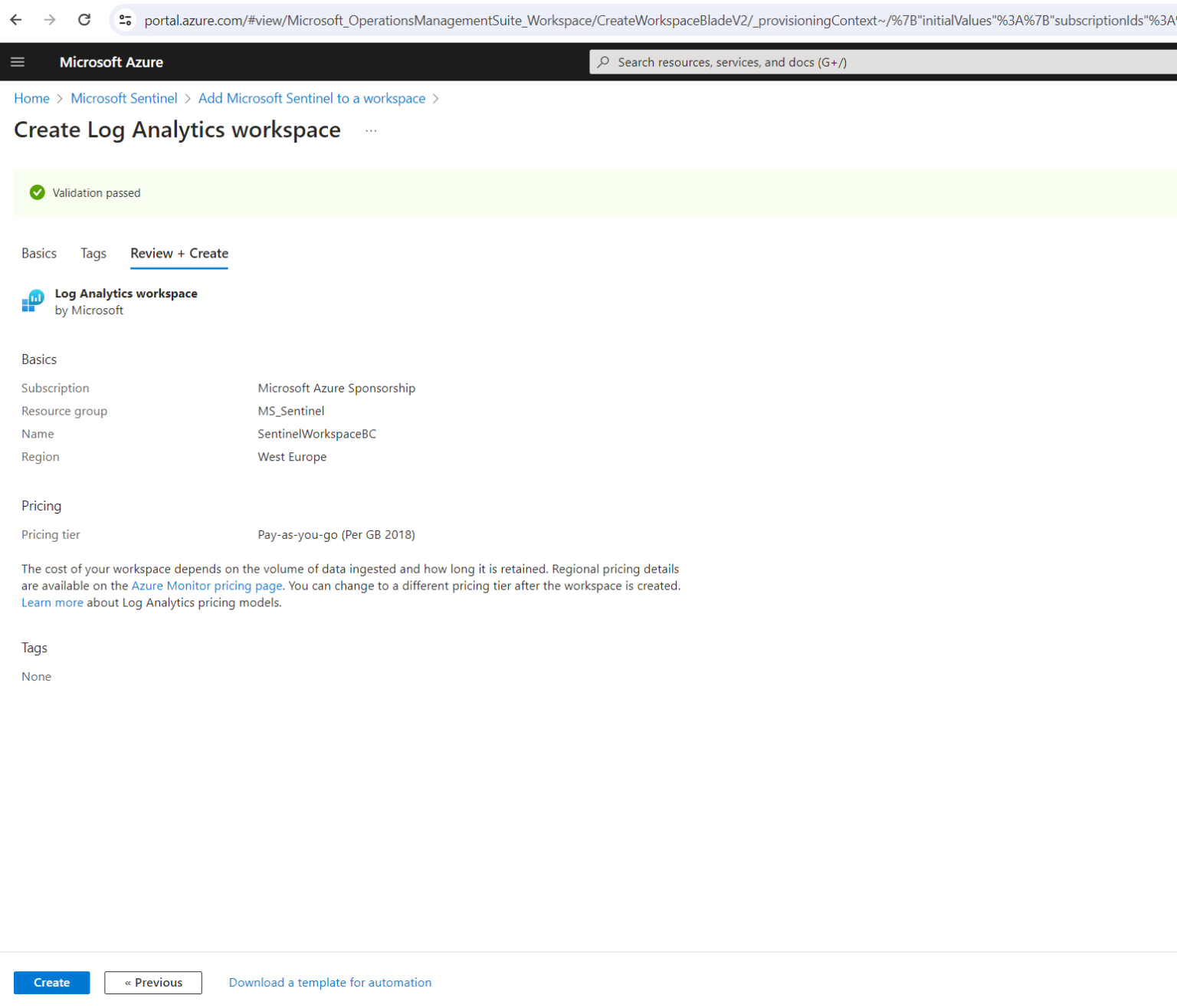The width and height of the screenshot is (1177, 1008).
Task: Open the Azure portal hamburger menu
Action: point(18,62)
